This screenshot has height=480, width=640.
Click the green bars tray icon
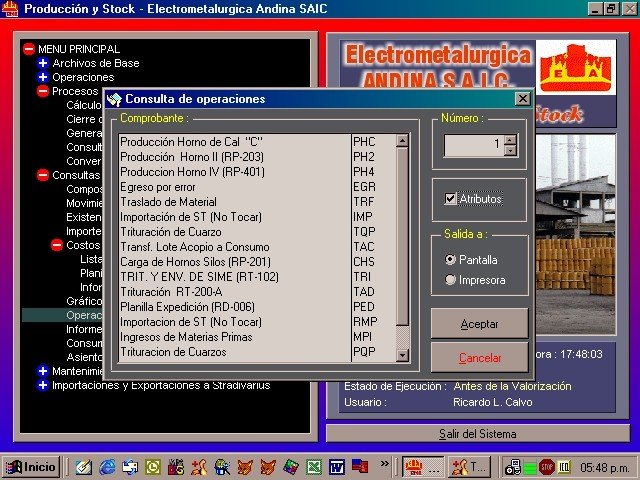529,468
